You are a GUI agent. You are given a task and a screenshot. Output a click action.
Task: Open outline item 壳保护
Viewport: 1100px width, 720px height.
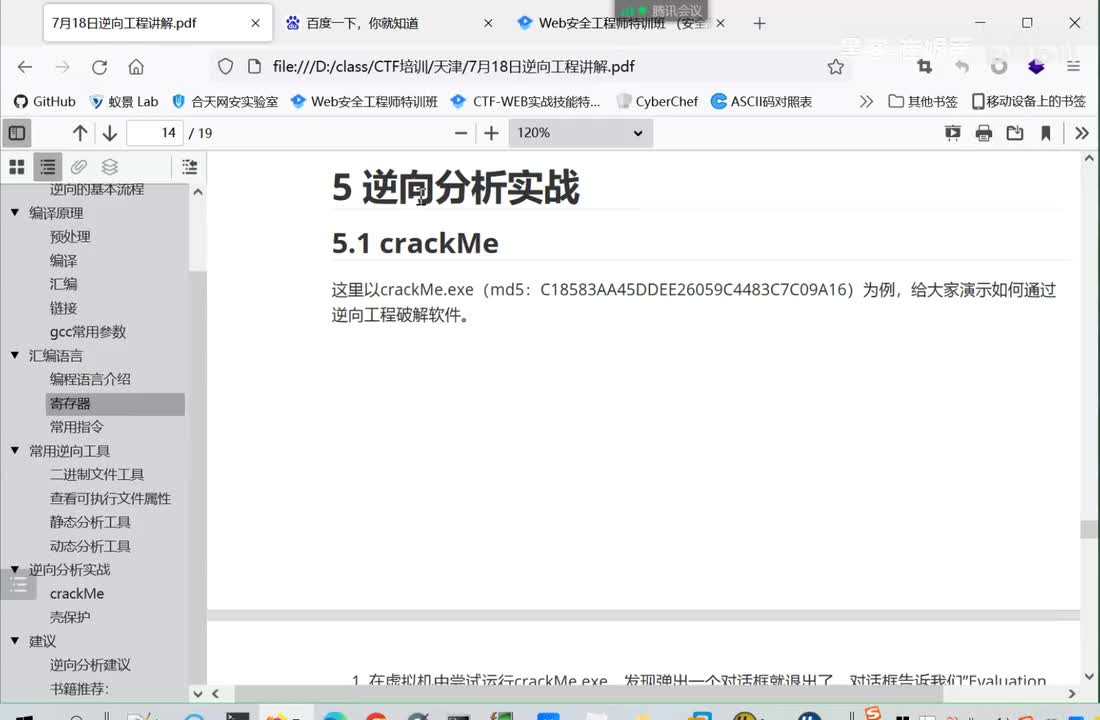69,617
